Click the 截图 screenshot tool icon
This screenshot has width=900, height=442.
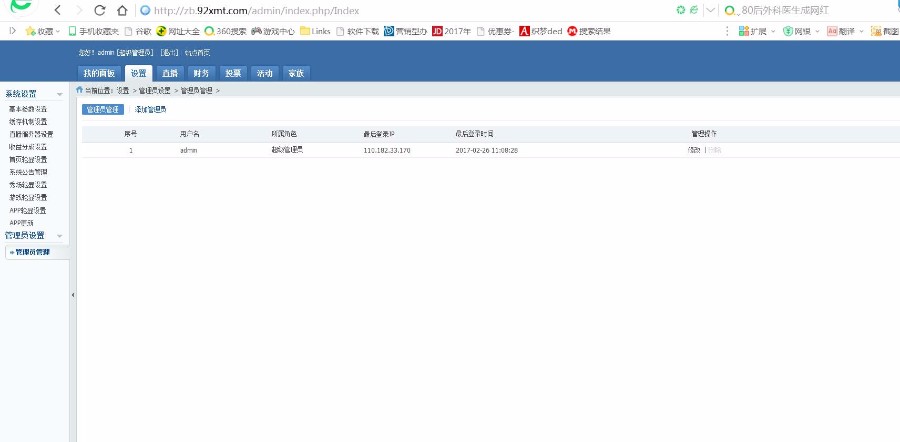pos(875,32)
